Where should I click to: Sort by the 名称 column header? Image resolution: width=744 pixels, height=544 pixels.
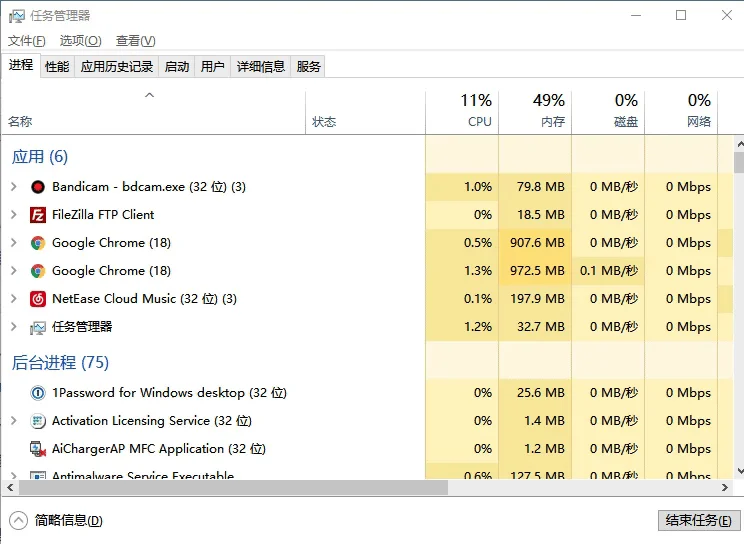click(x=154, y=113)
